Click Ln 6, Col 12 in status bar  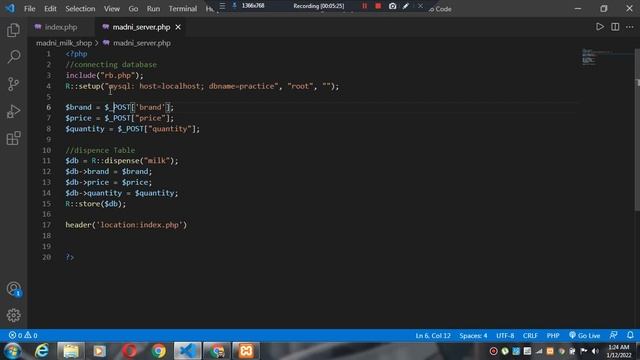coord(433,336)
